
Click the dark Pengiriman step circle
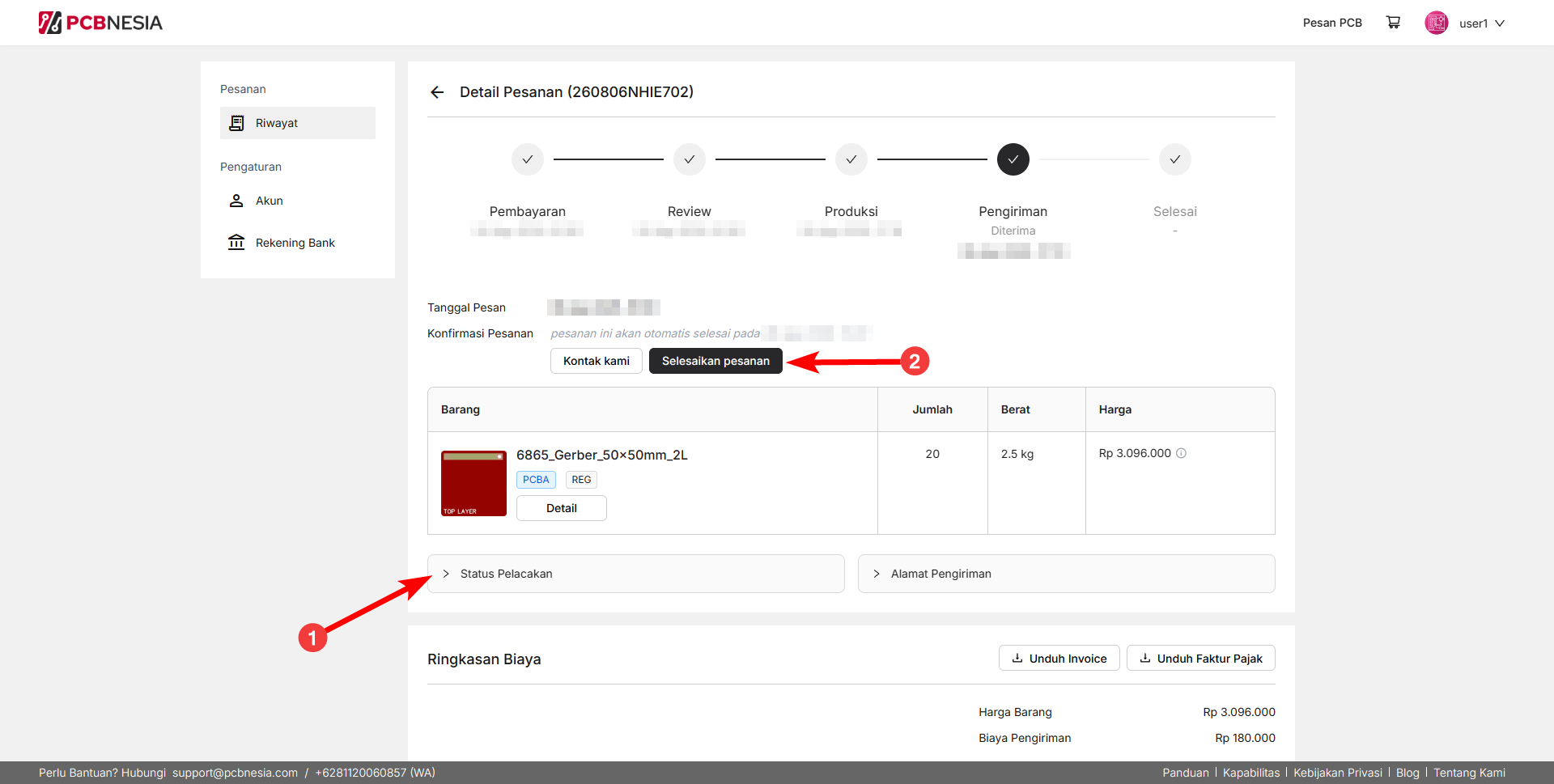coord(1013,159)
